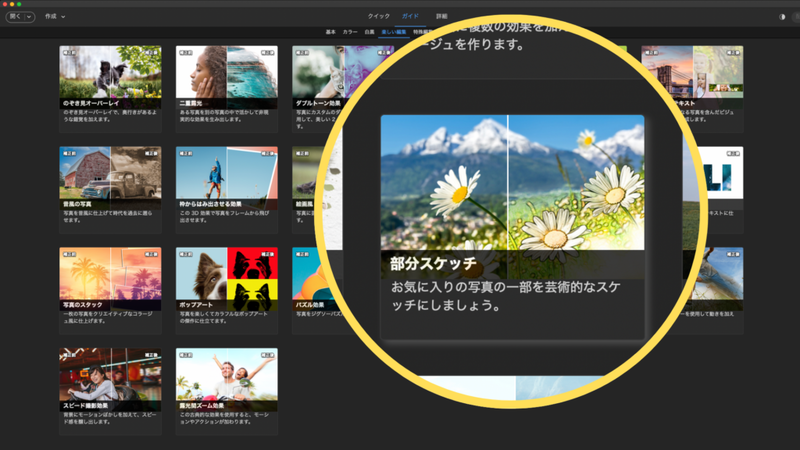Viewport: 800px width, 450px height.
Task: Switch to the 詳細 mode tab
Action: tap(441, 16)
